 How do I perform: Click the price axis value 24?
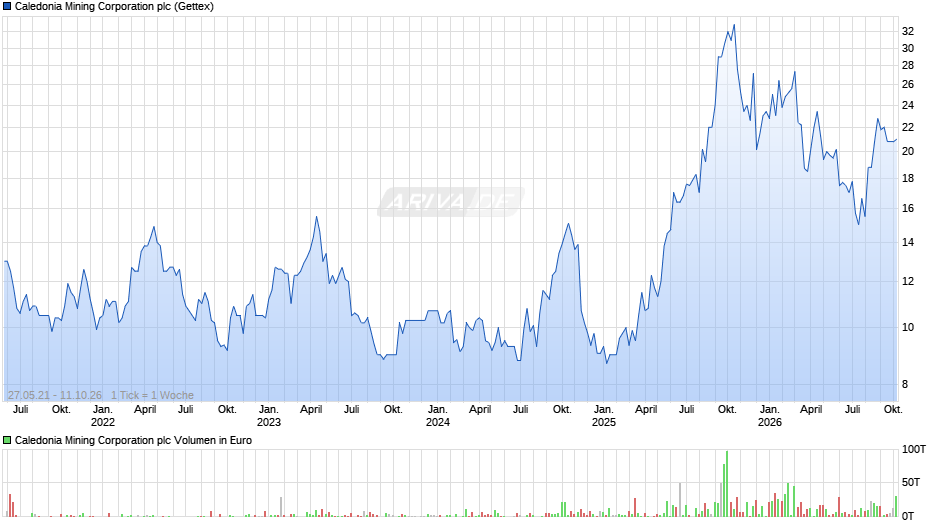click(908, 106)
